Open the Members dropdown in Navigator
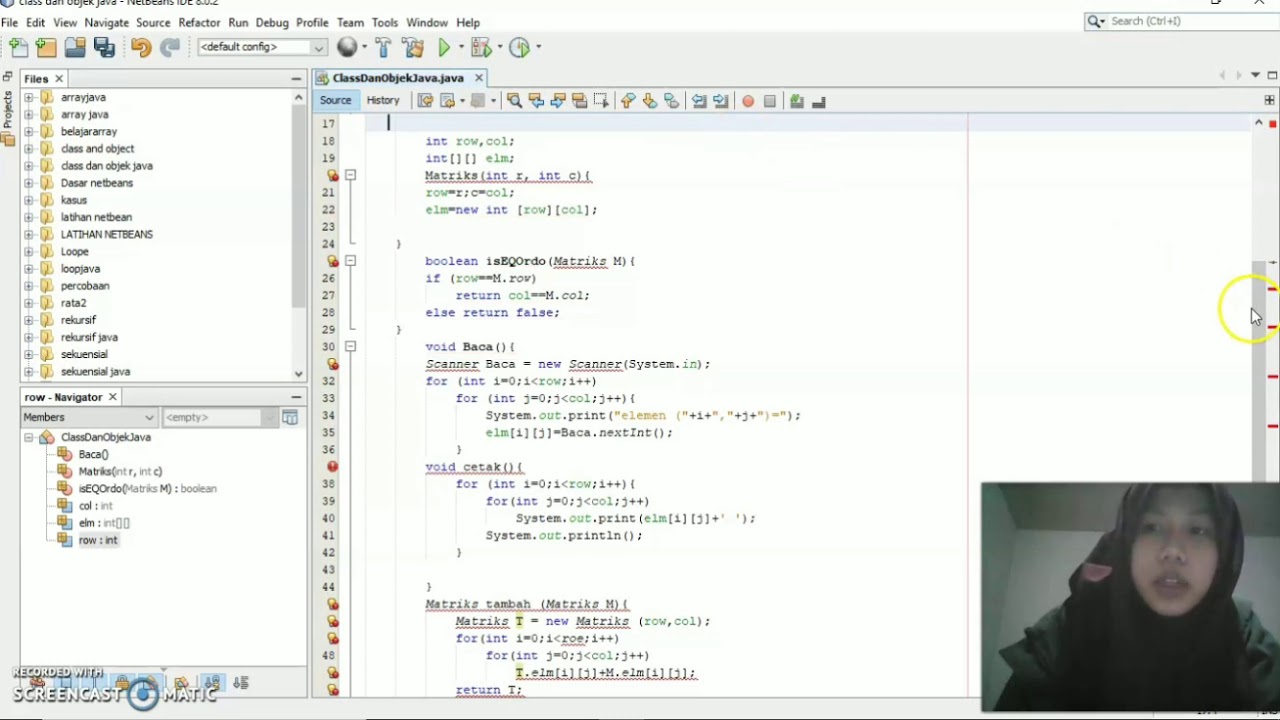The image size is (1280, 720). pyautogui.click(x=89, y=417)
